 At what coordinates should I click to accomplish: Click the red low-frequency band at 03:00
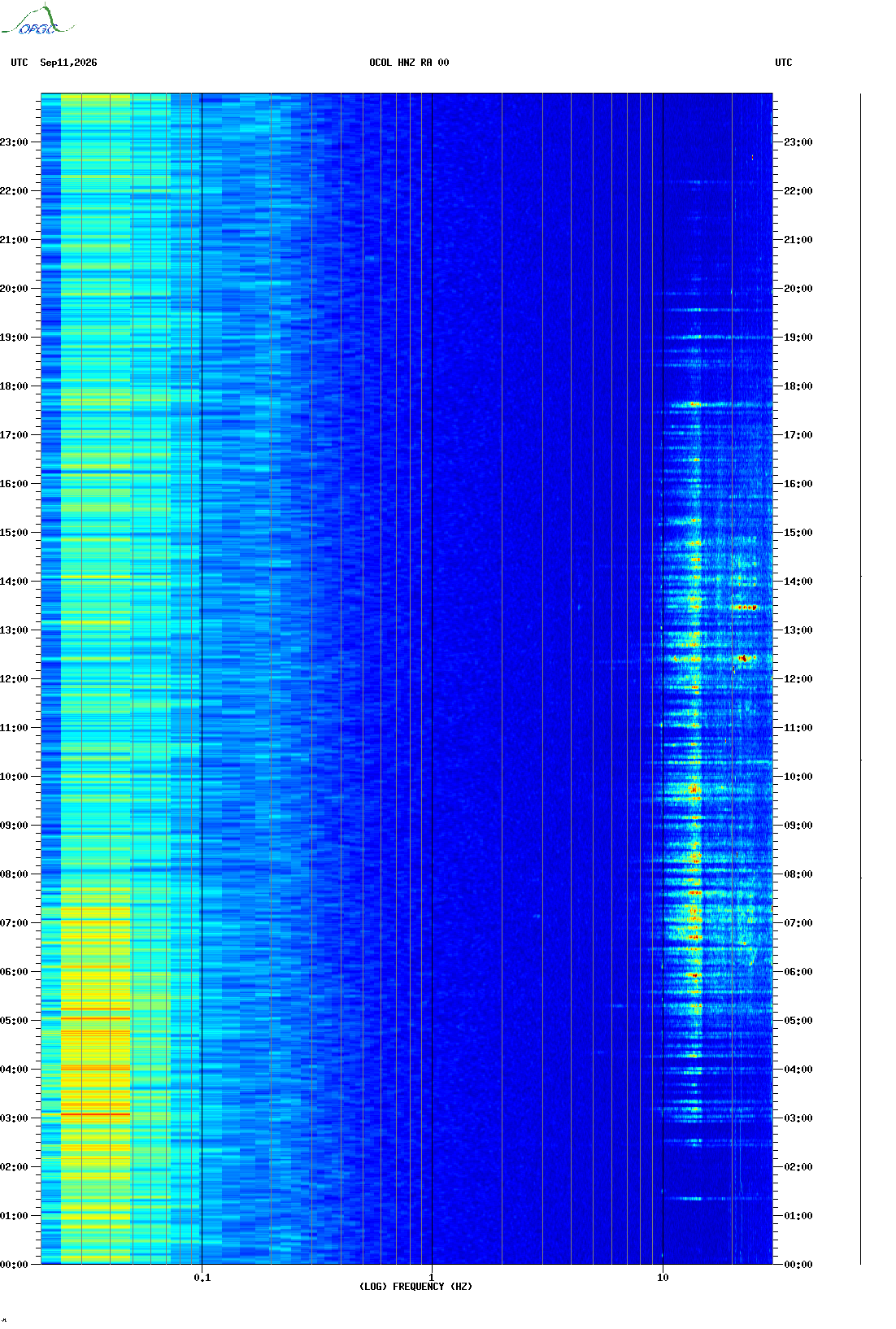(x=96, y=1114)
